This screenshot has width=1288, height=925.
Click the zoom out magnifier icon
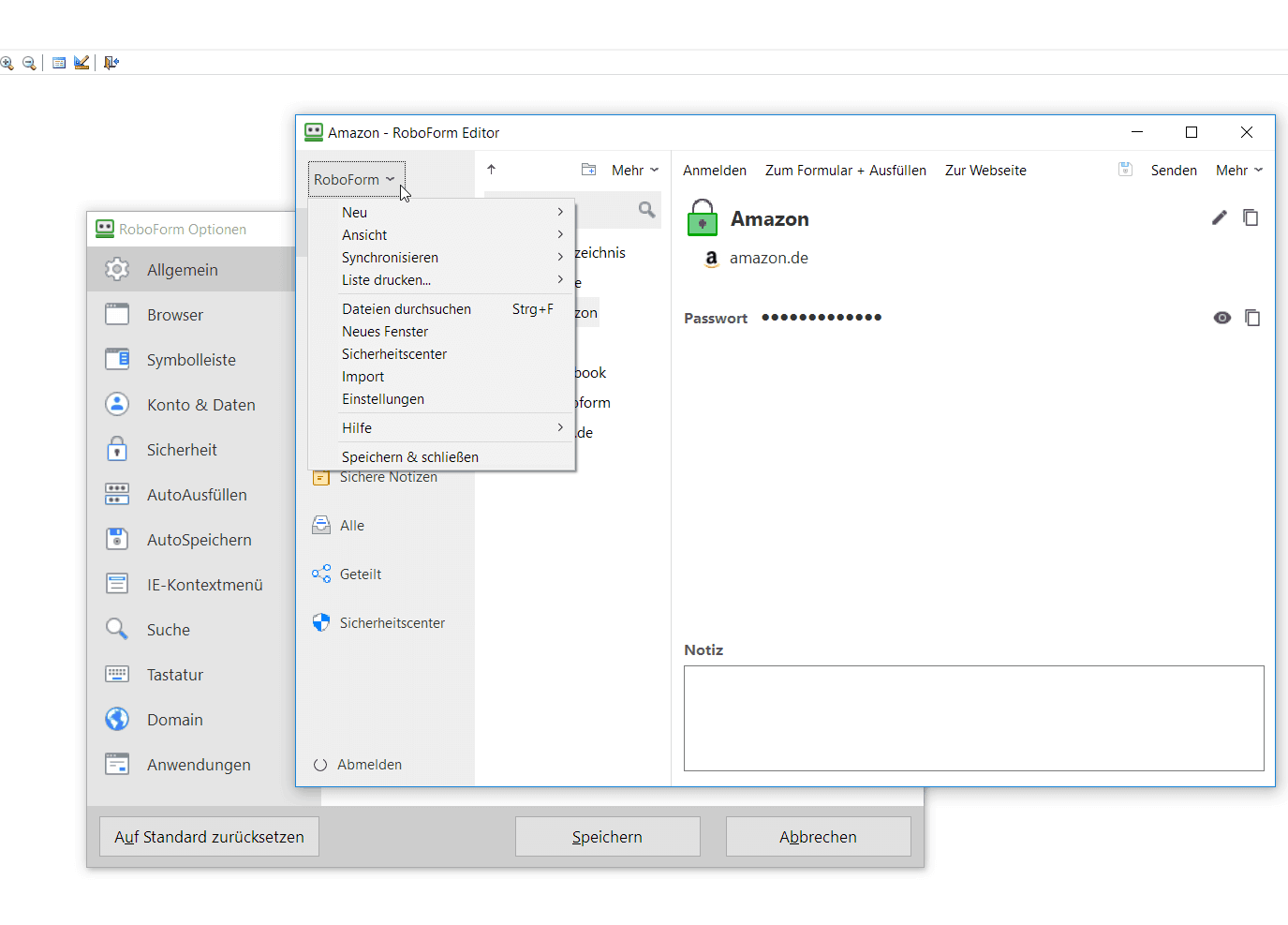tap(29, 63)
